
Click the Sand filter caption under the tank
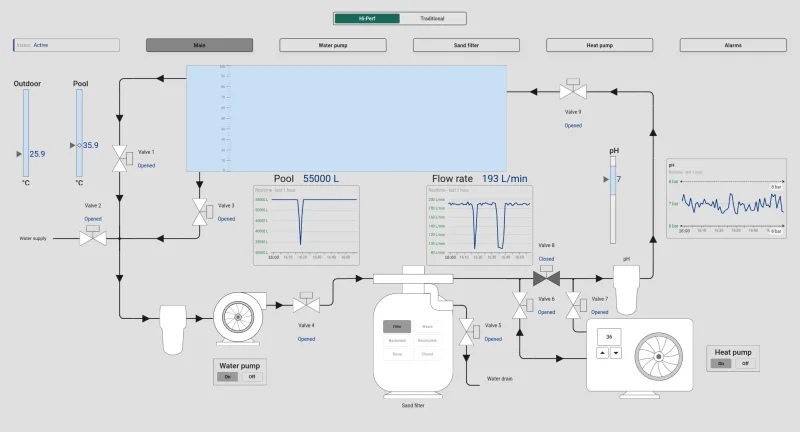click(x=413, y=405)
